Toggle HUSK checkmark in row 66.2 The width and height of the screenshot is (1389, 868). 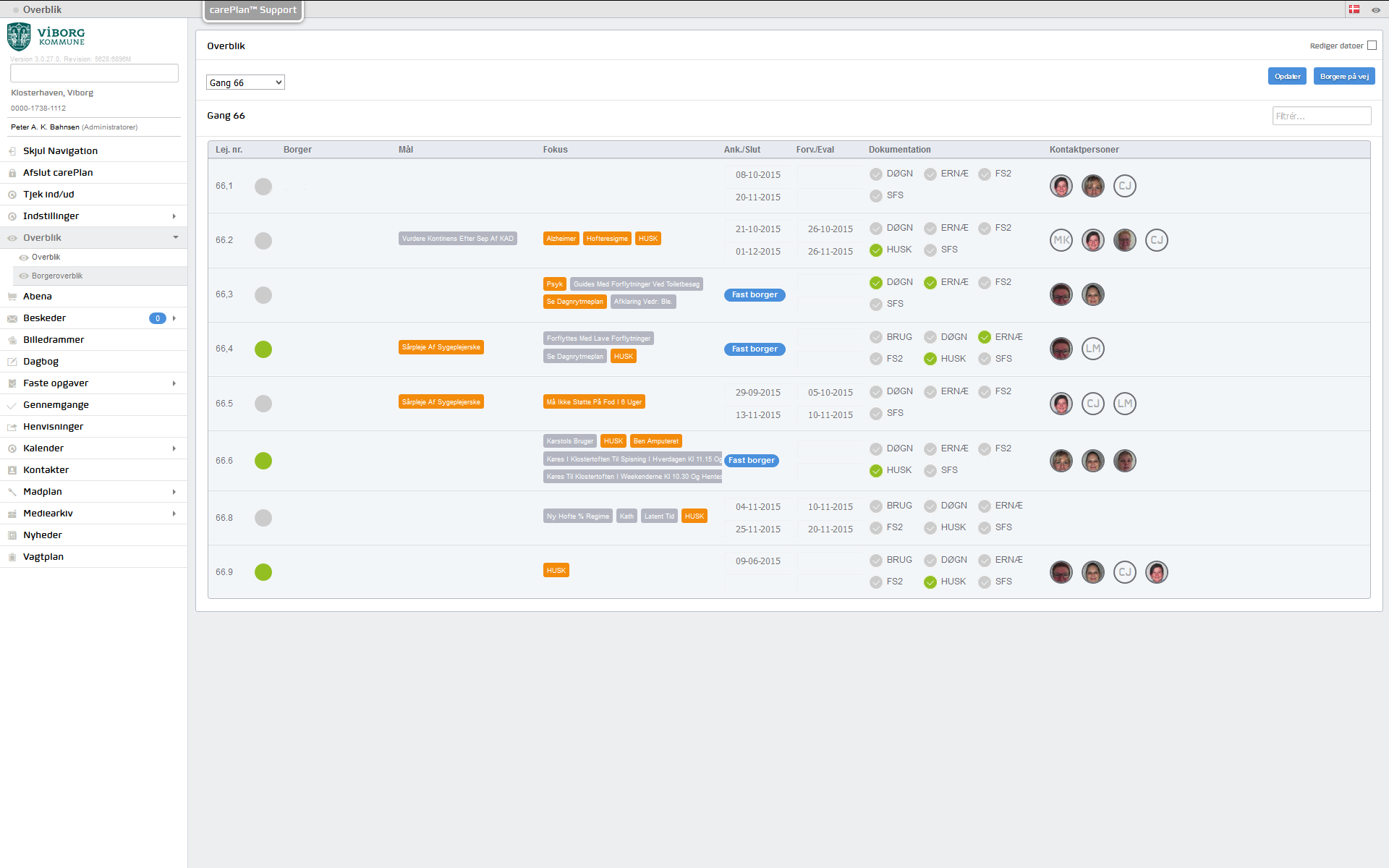876,250
